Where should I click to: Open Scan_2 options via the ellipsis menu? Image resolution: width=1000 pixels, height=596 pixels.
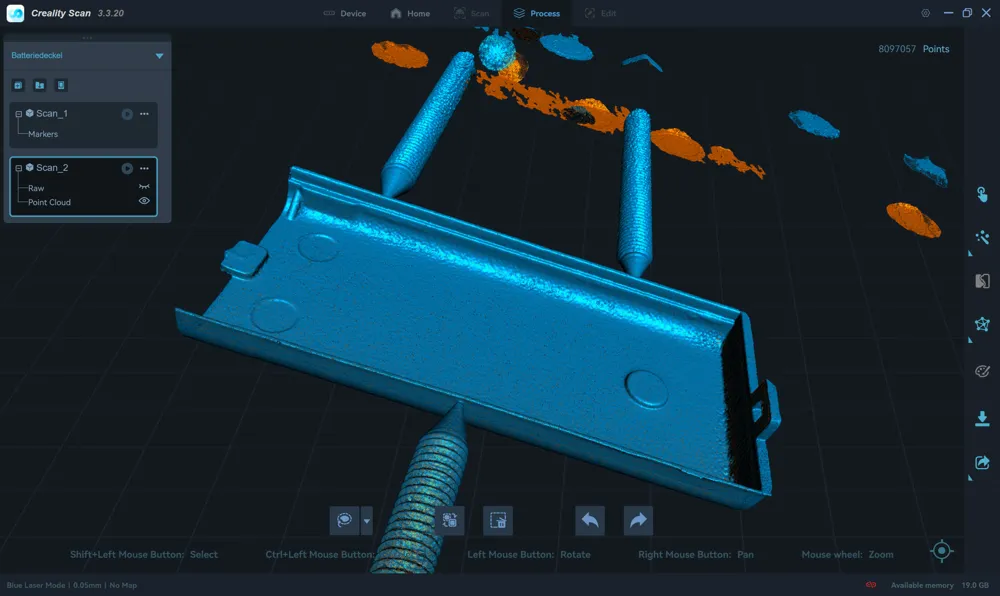(144, 168)
